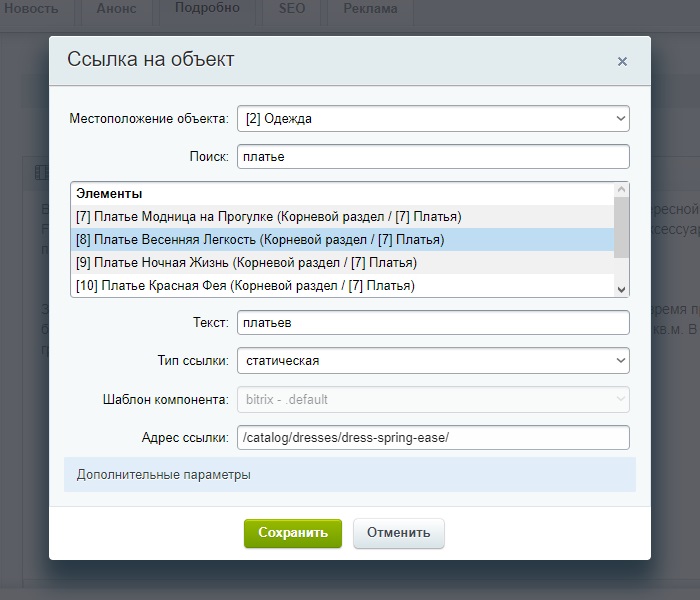This screenshot has width=700, height=600.
Task: Close the link dialog with X
Action: point(622,62)
